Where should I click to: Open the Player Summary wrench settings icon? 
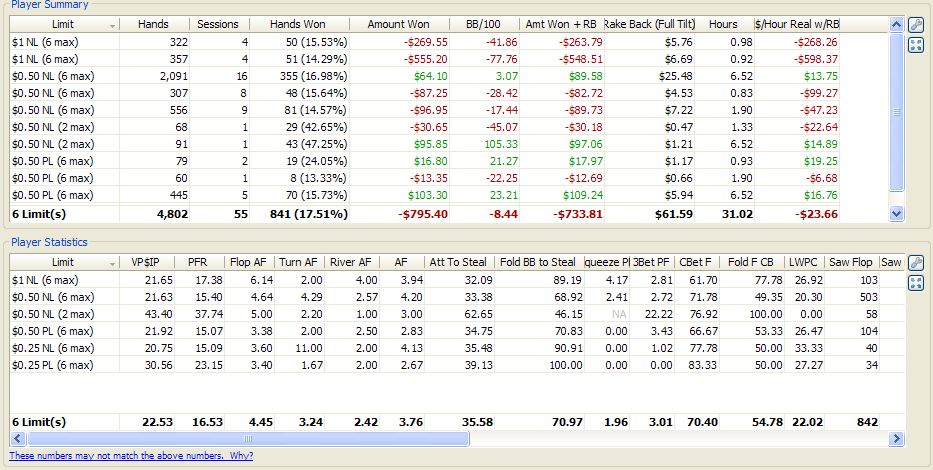916,25
